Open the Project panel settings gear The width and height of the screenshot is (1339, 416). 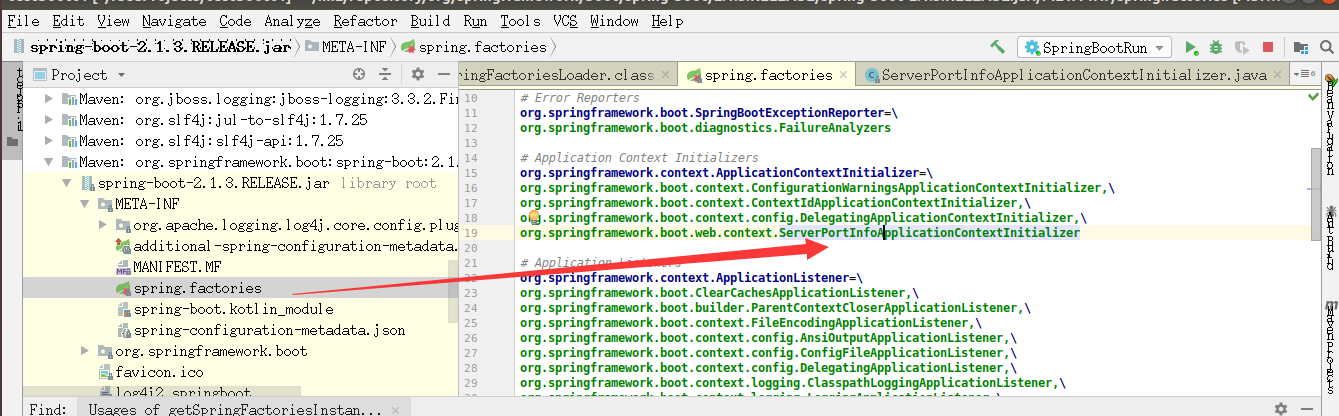coord(418,74)
